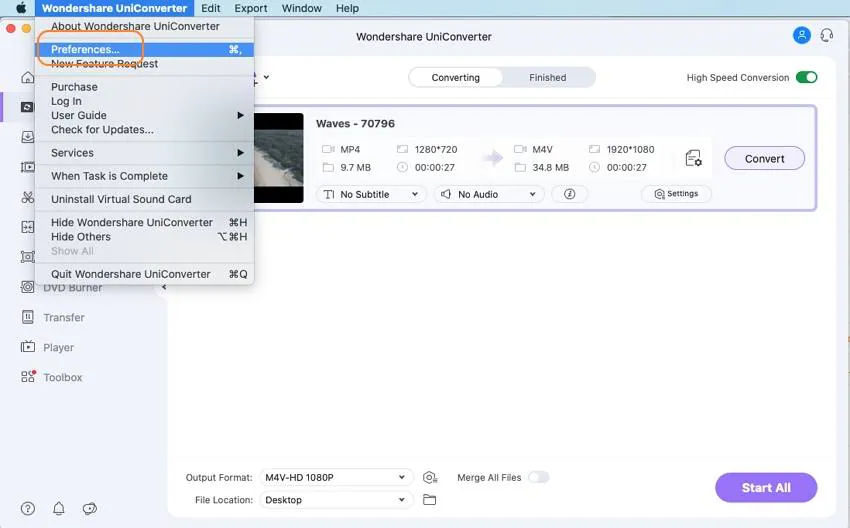
Task: Open user account profile icon
Action: pyautogui.click(x=801, y=36)
